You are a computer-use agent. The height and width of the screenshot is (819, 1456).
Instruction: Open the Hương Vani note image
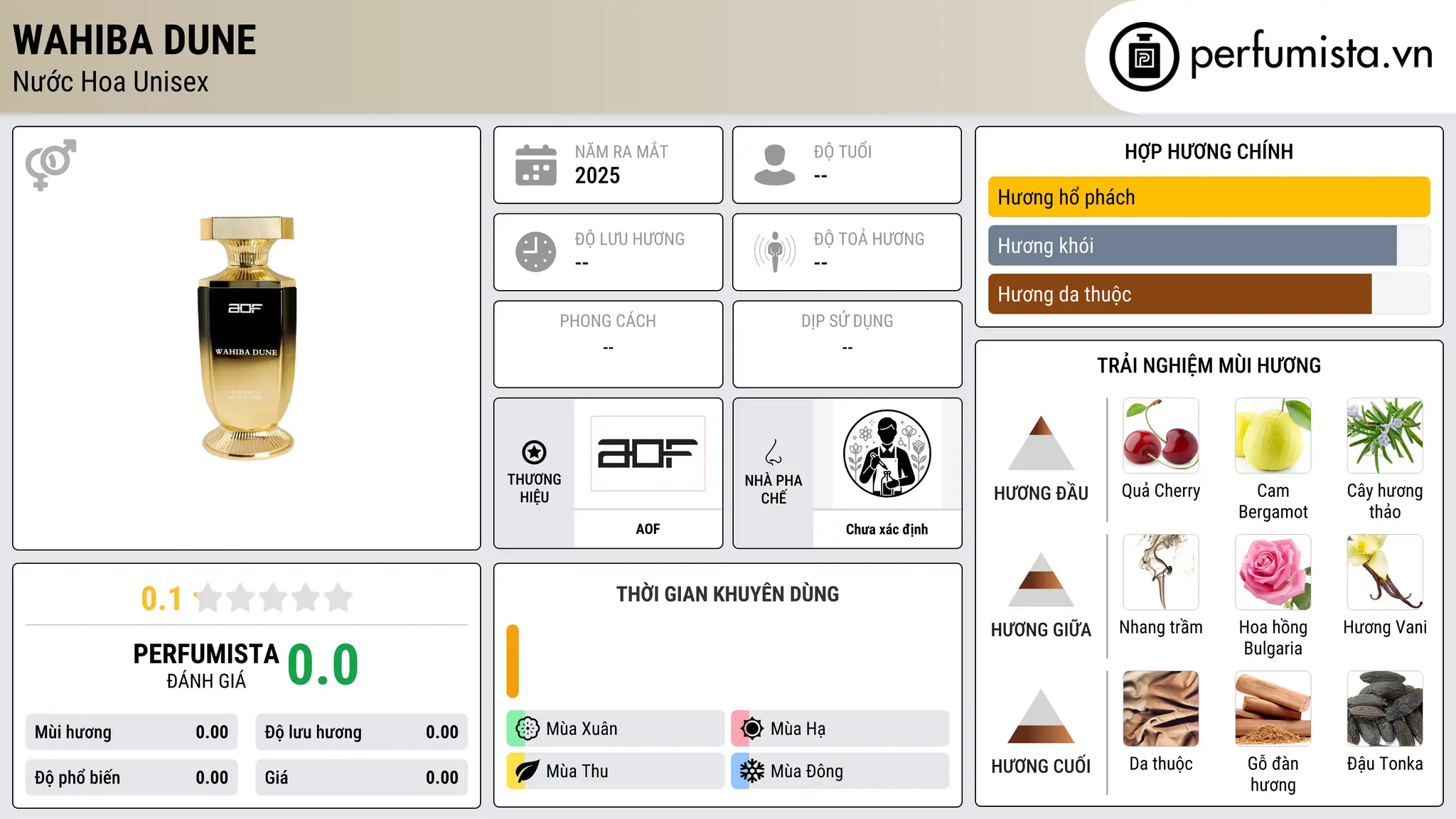(1385, 572)
